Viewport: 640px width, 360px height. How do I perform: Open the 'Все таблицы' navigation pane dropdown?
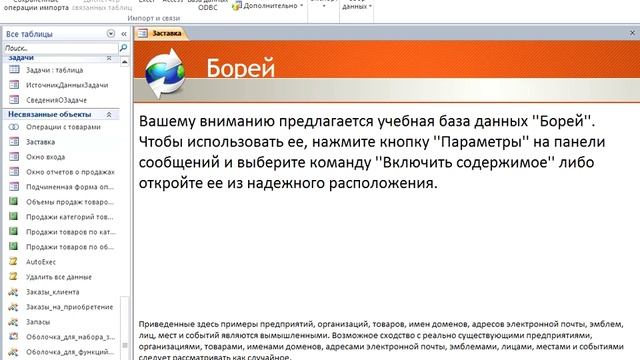click(111, 34)
